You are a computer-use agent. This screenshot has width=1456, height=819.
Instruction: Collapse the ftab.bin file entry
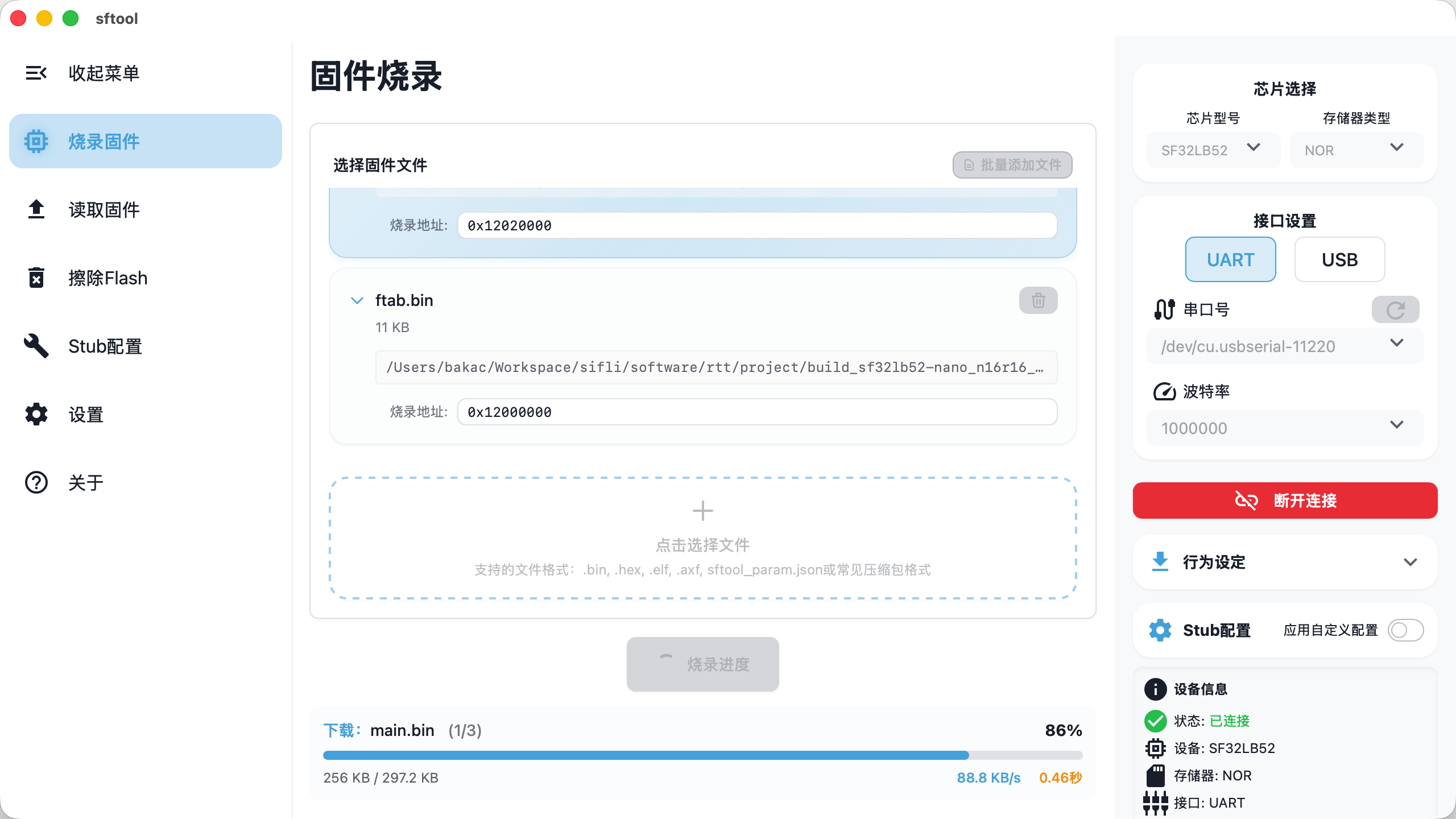click(357, 300)
